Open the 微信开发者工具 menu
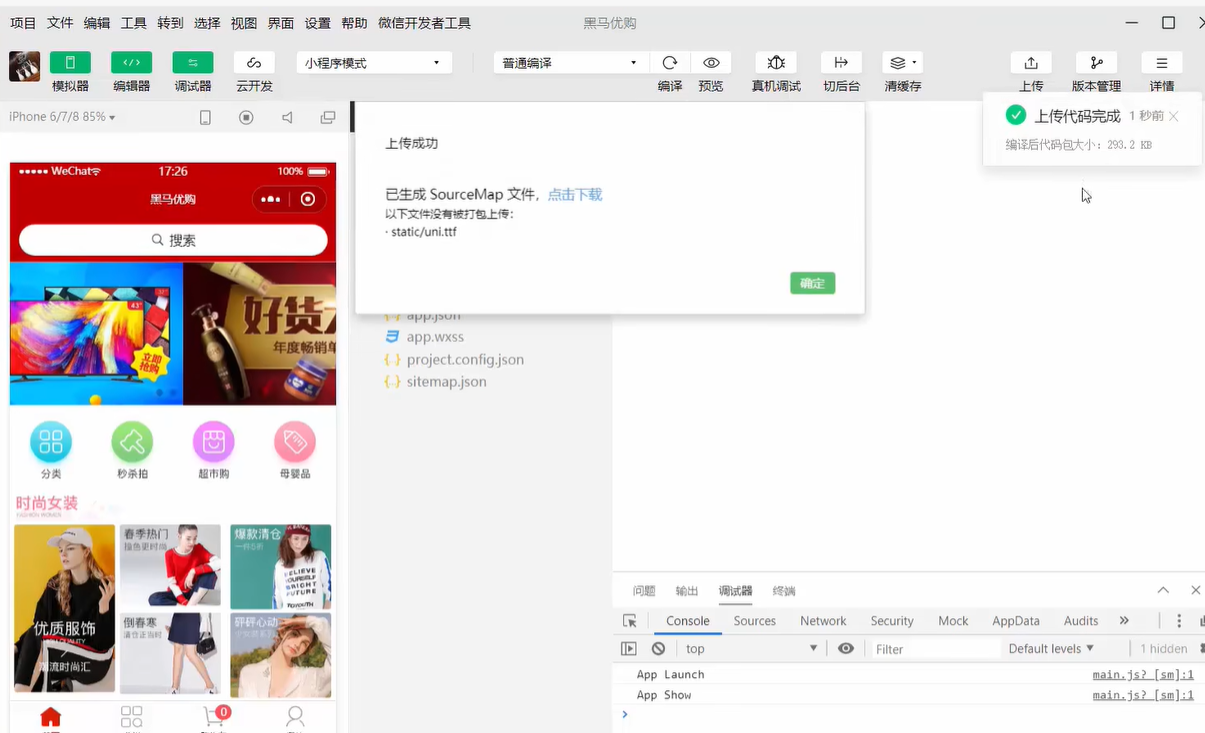 click(424, 23)
